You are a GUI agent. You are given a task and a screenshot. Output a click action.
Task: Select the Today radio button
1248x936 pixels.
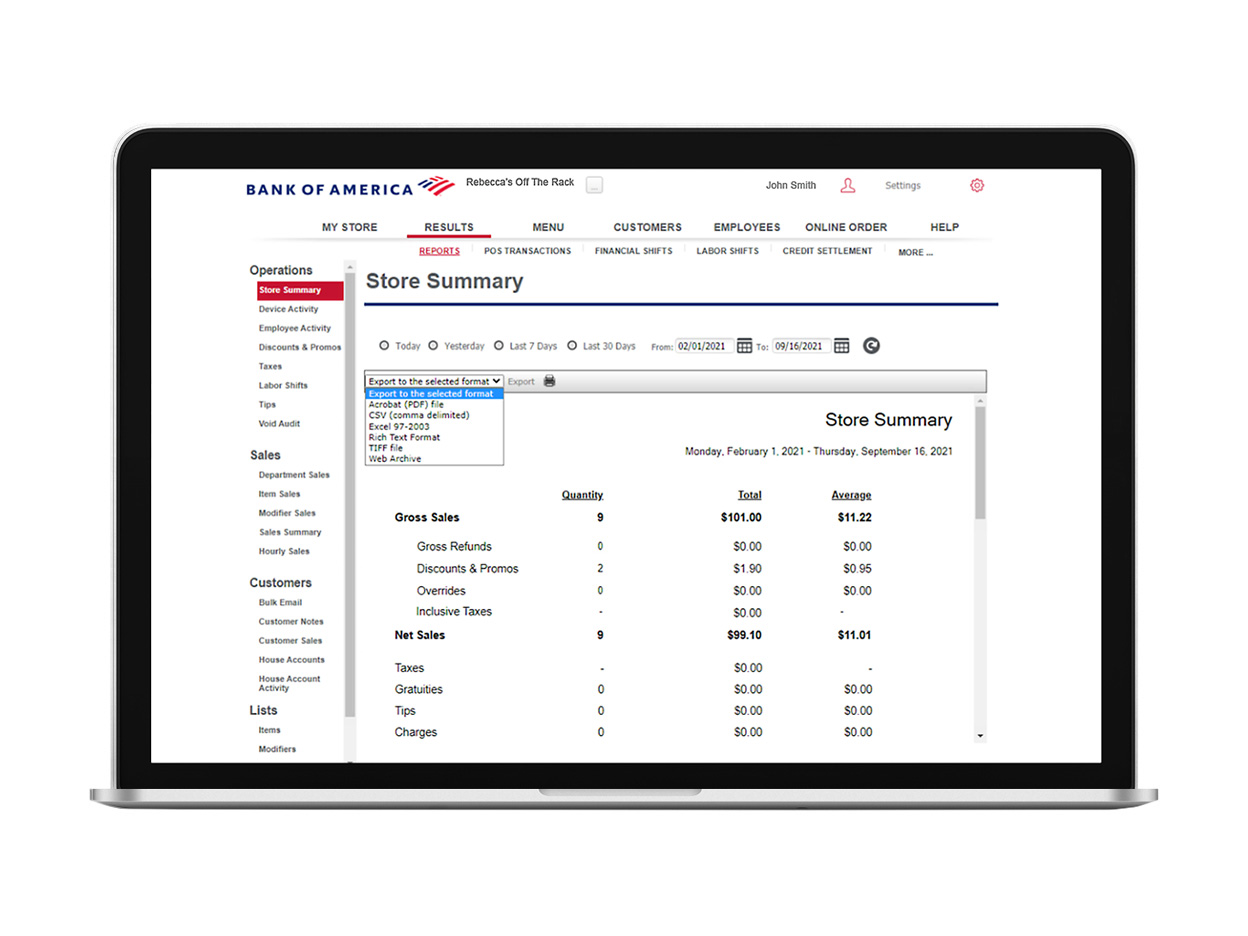384,346
